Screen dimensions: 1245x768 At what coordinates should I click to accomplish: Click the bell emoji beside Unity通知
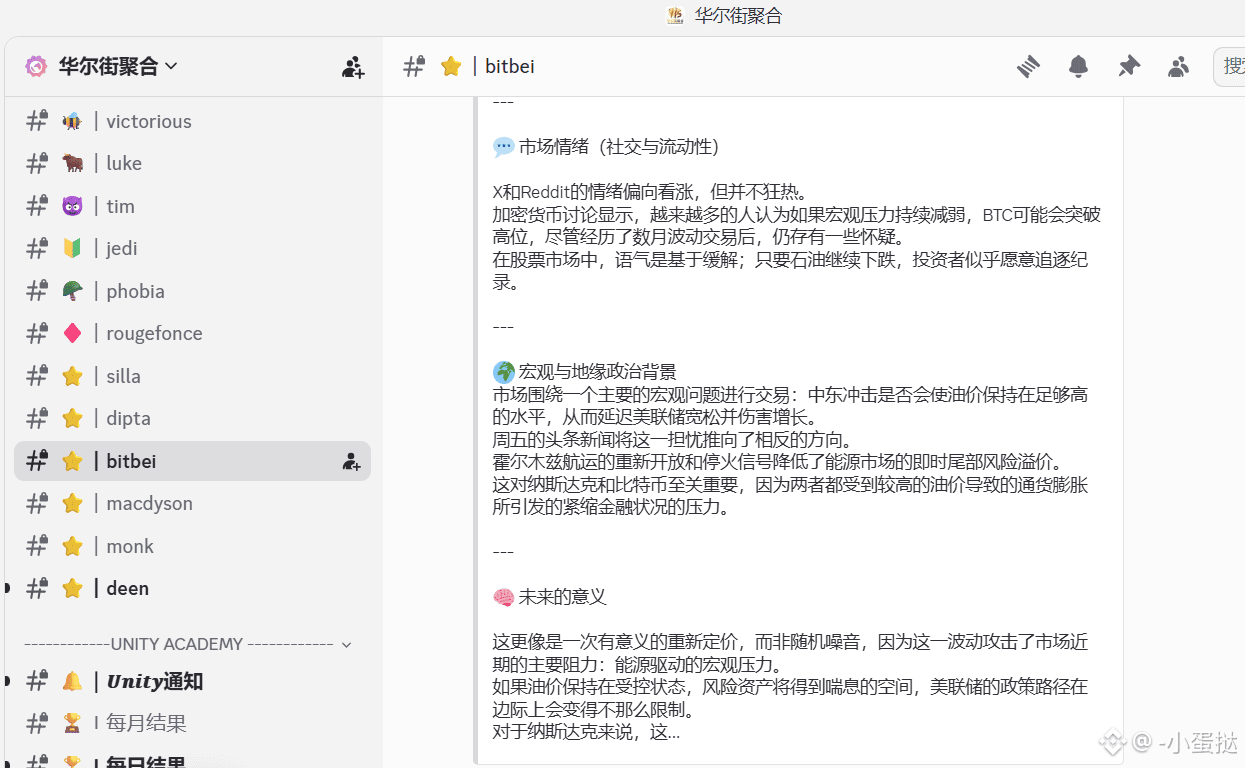(72, 681)
